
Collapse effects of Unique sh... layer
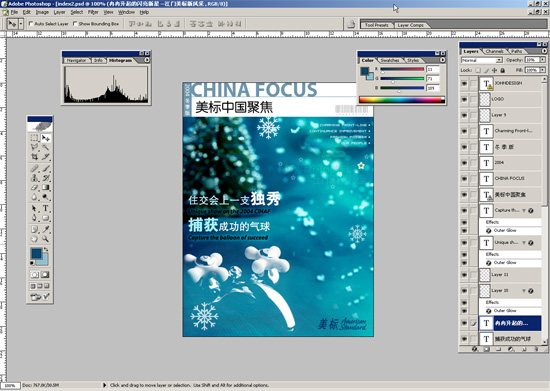click(x=524, y=243)
